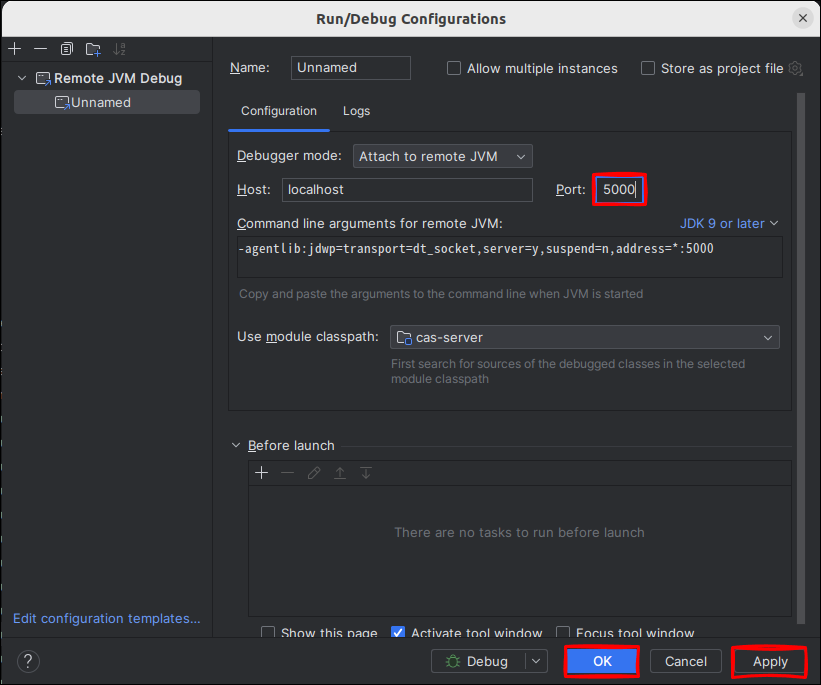Open the help question mark icon

[x=28, y=661]
